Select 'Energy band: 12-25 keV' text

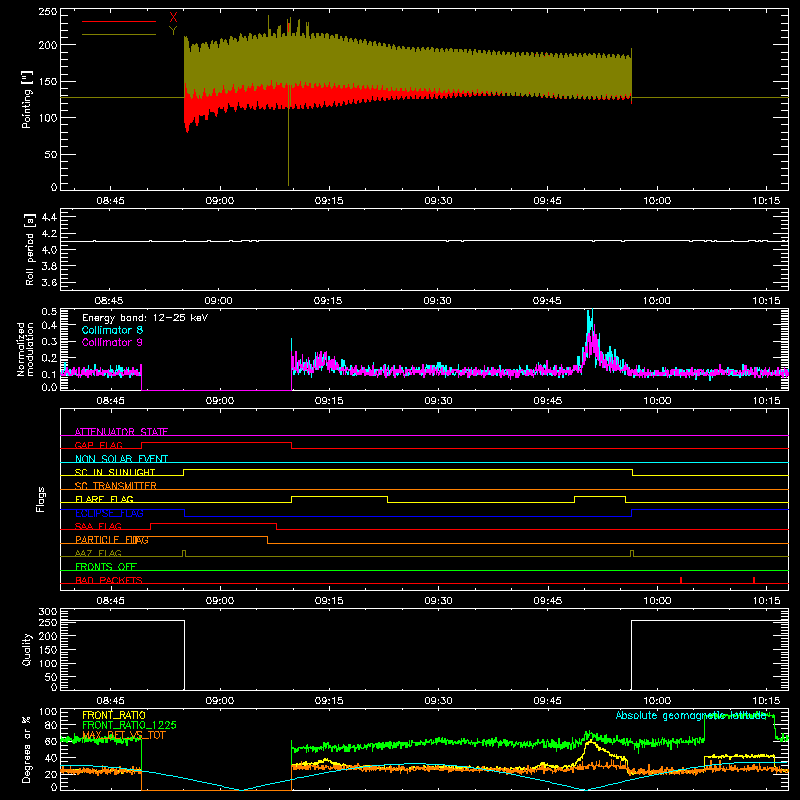click(x=145, y=318)
